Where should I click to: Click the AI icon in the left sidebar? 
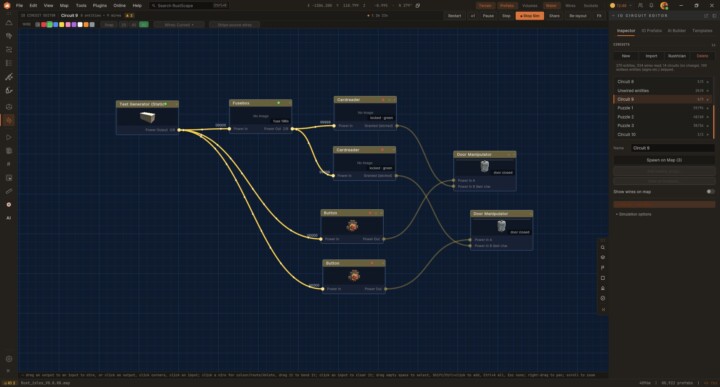(9, 218)
